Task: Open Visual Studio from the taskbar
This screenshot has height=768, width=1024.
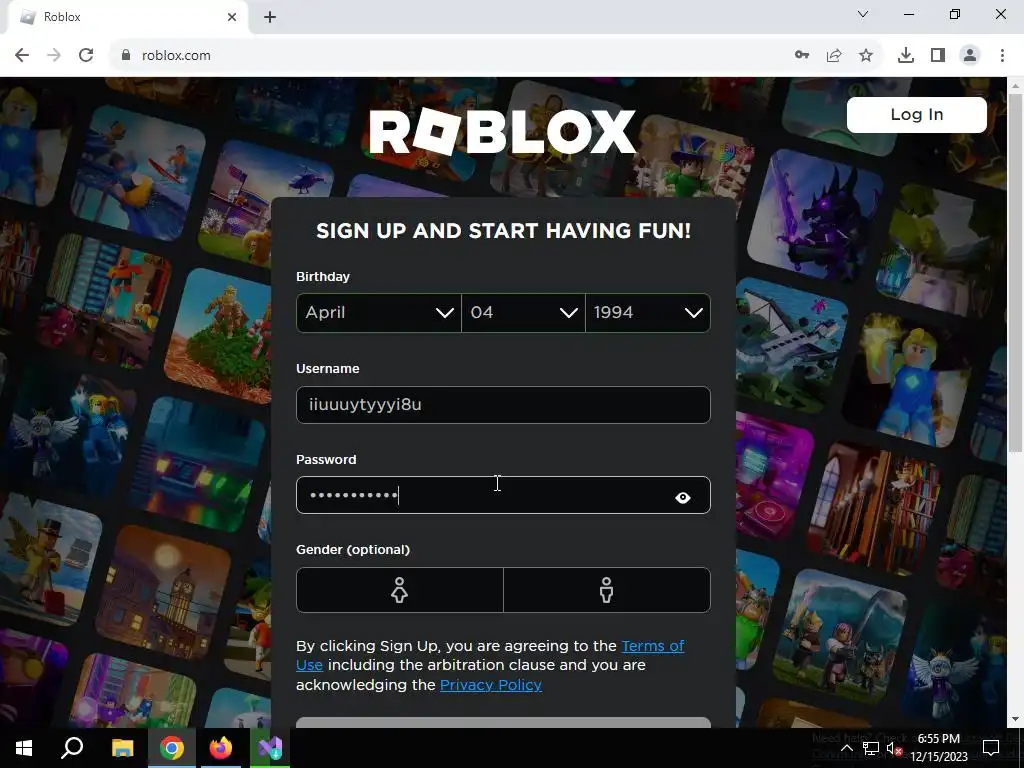Action: point(270,748)
